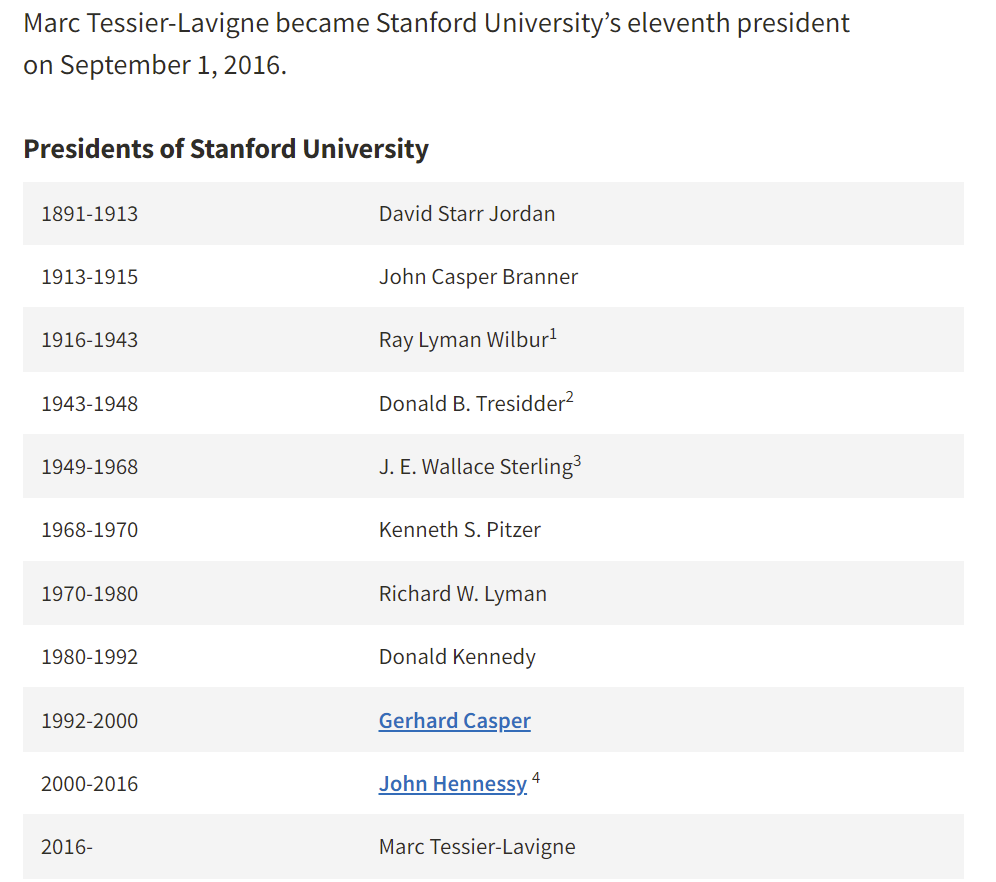
Task: Open the Gerhard Casper link
Action: click(454, 721)
